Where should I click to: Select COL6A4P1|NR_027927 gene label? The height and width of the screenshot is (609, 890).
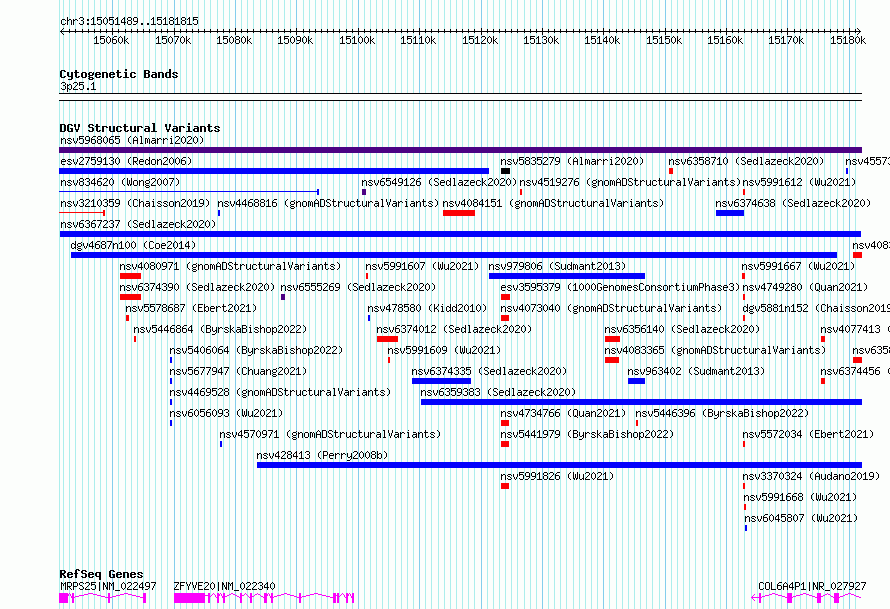point(812,586)
